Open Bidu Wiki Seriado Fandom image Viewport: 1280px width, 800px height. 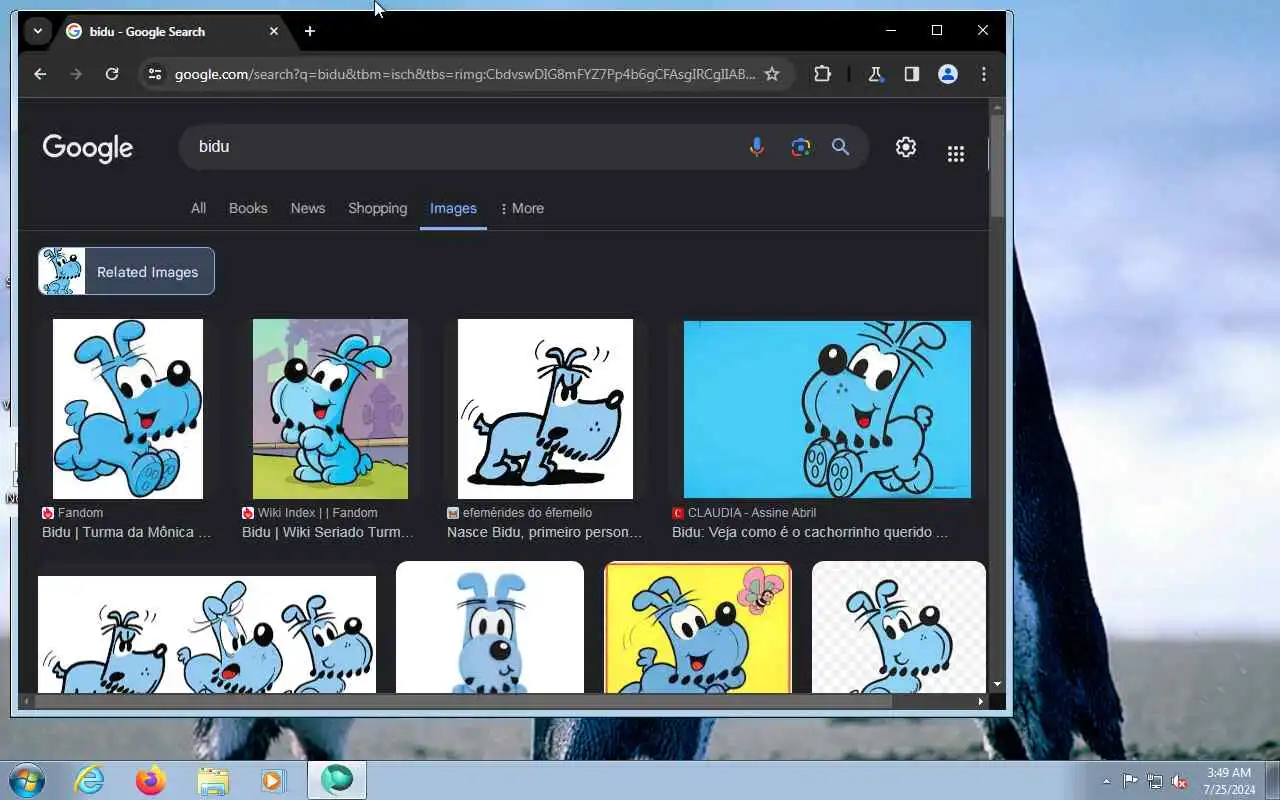(x=330, y=409)
